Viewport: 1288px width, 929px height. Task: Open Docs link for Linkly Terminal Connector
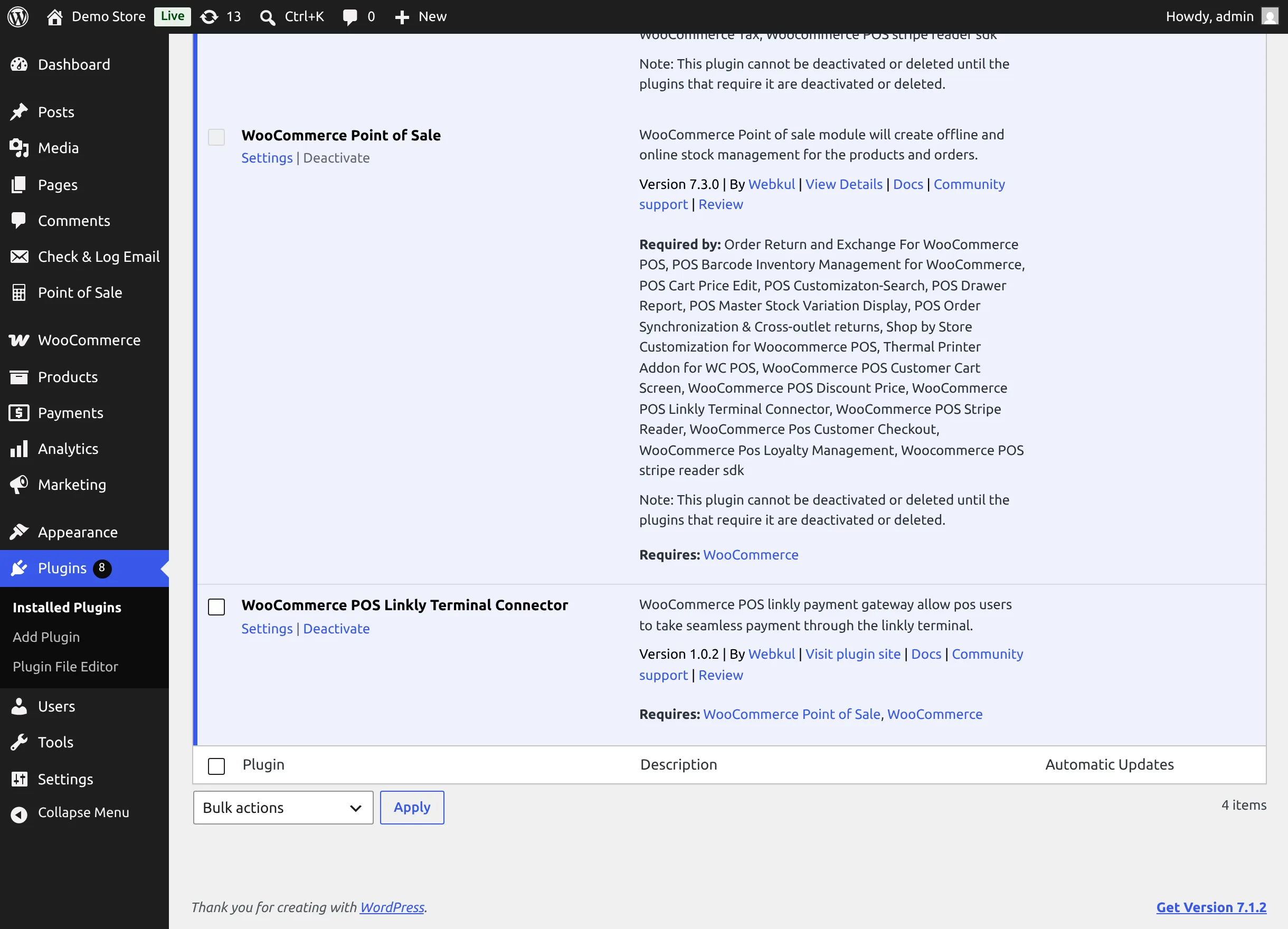926,653
